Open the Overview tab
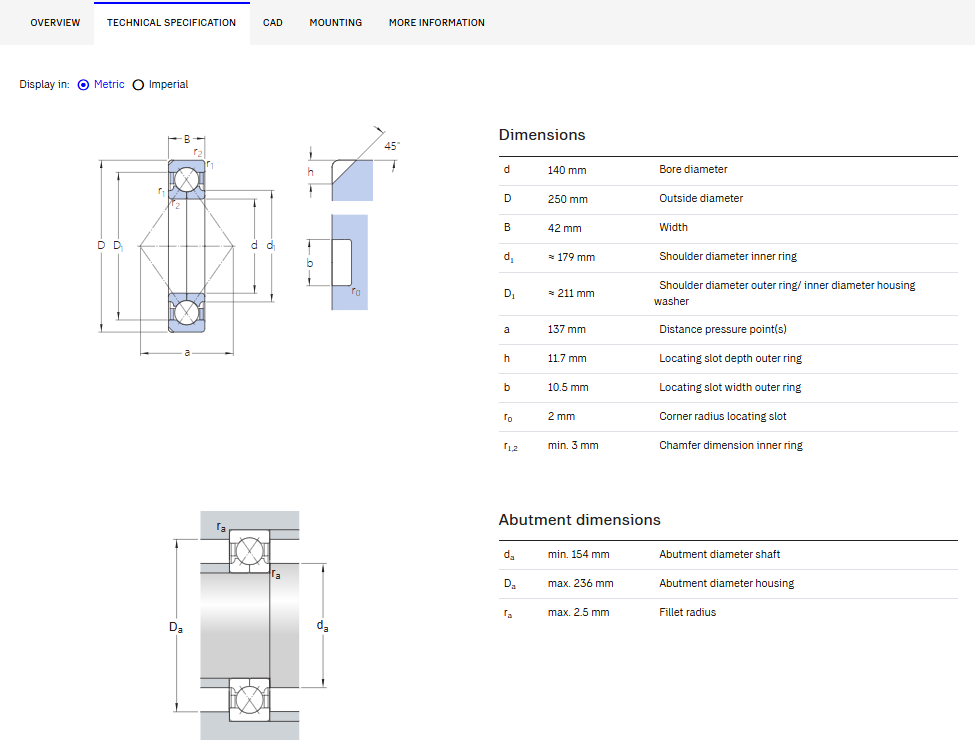Screen dimensions: 975x745 pyautogui.click(x=55, y=22)
